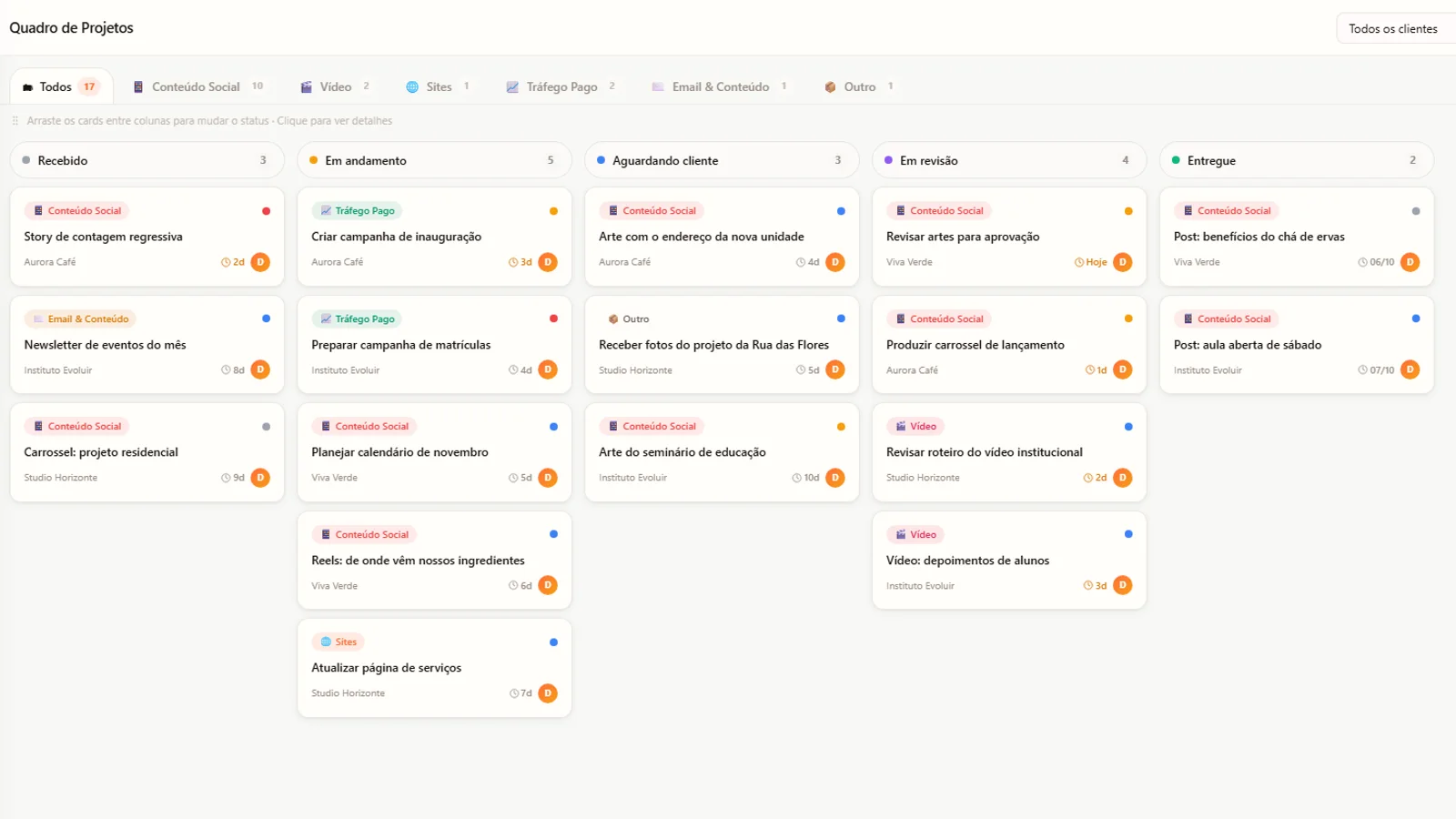
Task: Click the drag handle icon beside the hint text
Action: coord(15,120)
